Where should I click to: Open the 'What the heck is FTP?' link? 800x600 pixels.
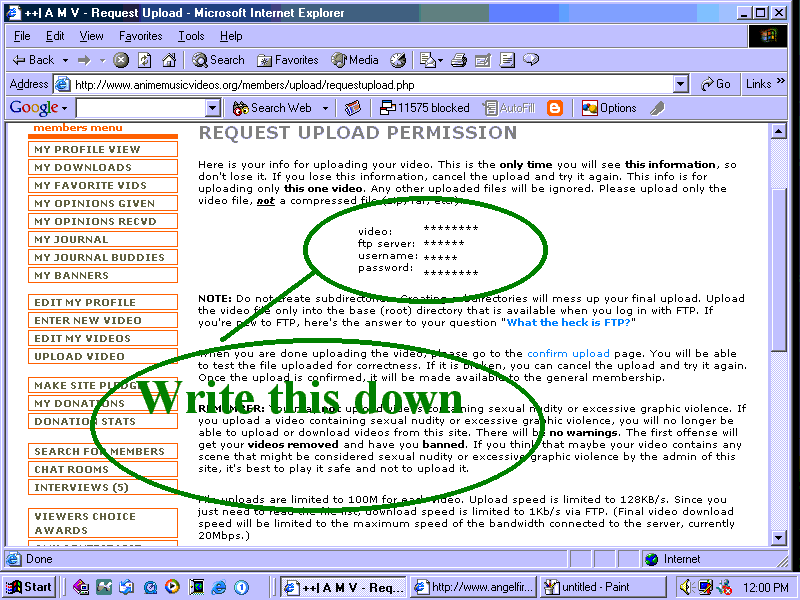[x=571, y=323]
